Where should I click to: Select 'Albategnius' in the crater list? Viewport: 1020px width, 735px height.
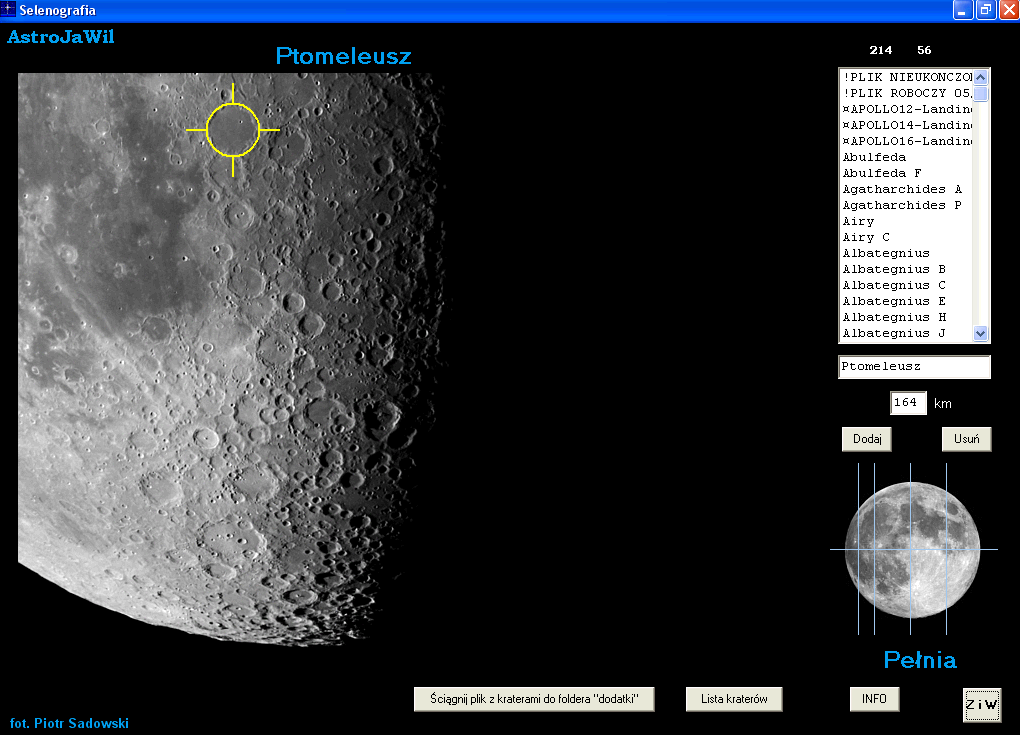907,253
